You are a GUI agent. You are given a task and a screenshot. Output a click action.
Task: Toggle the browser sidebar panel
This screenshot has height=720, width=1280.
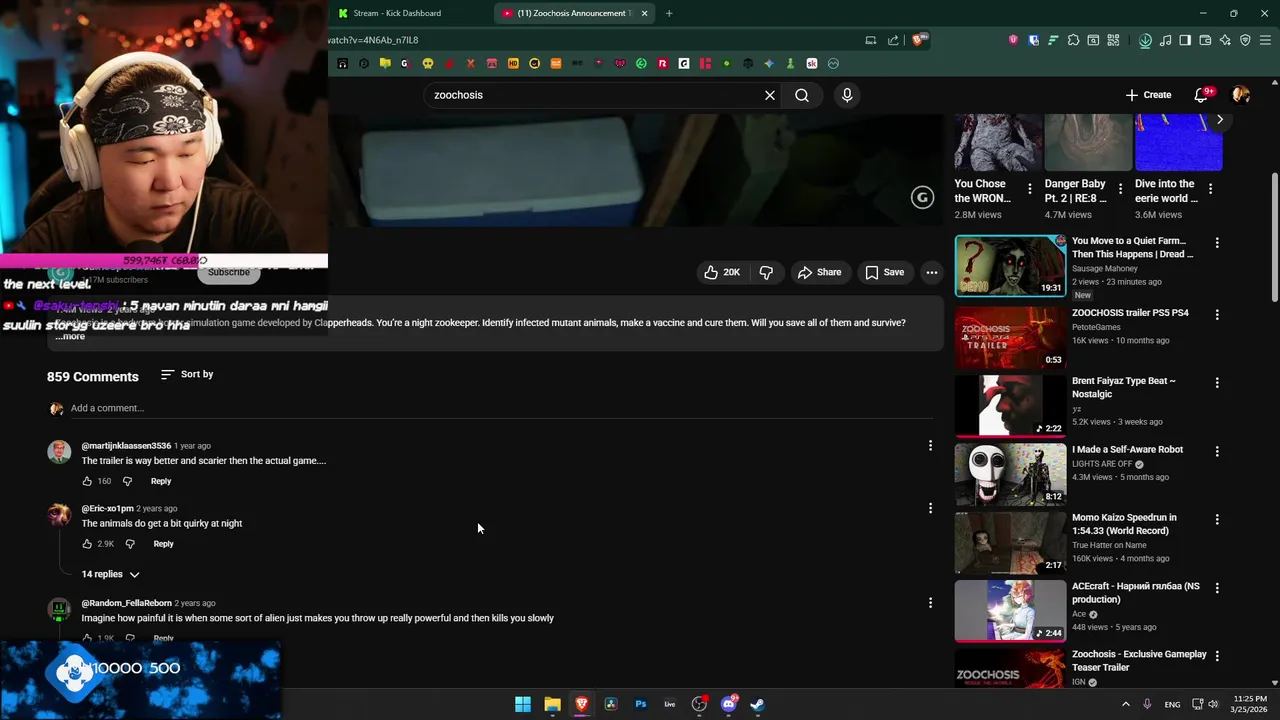(x=1185, y=40)
